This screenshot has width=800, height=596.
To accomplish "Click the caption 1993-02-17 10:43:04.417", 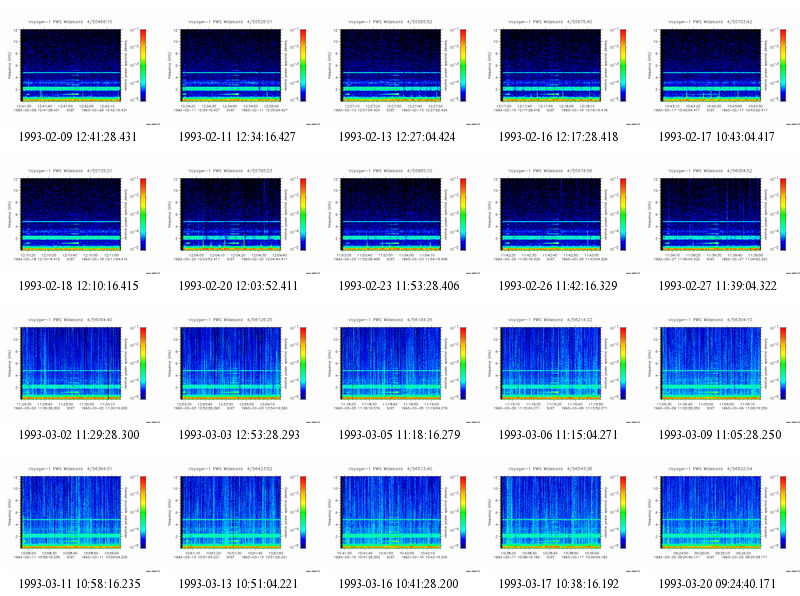I will [716, 137].
